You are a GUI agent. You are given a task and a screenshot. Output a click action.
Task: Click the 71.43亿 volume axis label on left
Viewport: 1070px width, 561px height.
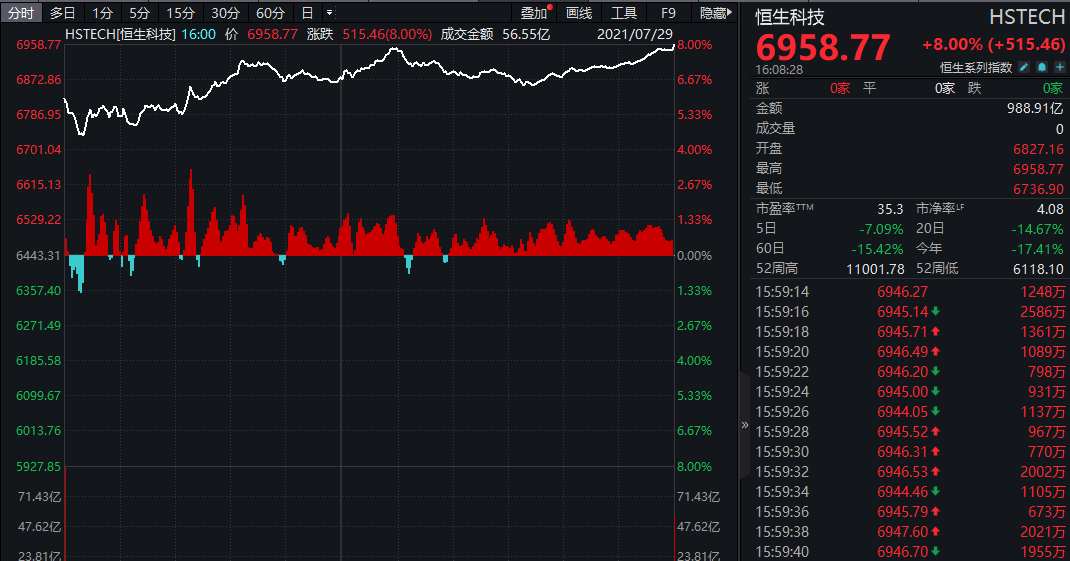pos(39,497)
